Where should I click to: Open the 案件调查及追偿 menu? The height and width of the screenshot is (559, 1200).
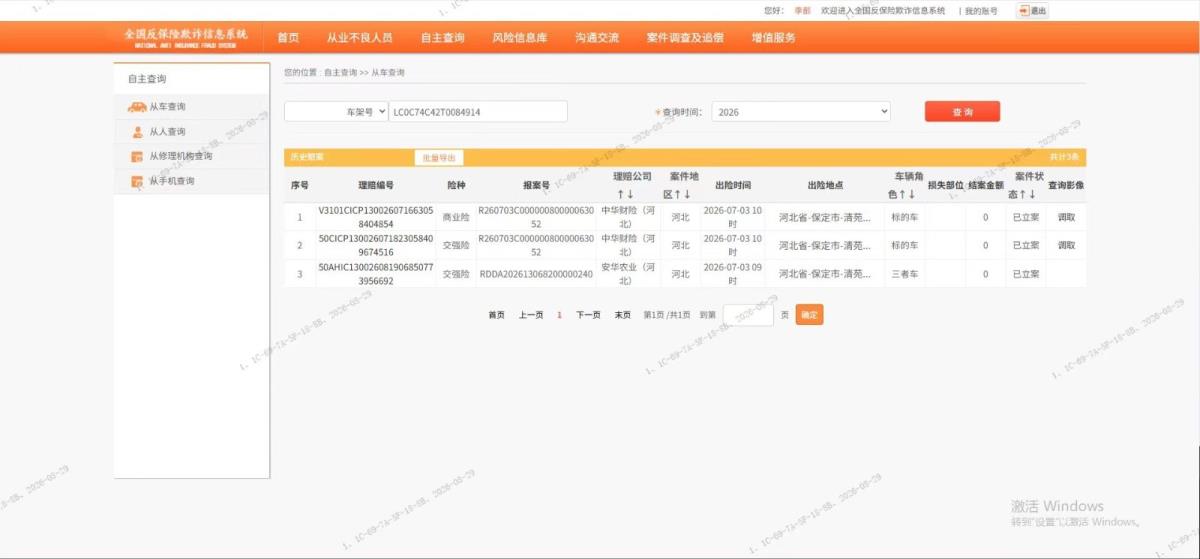pos(685,38)
